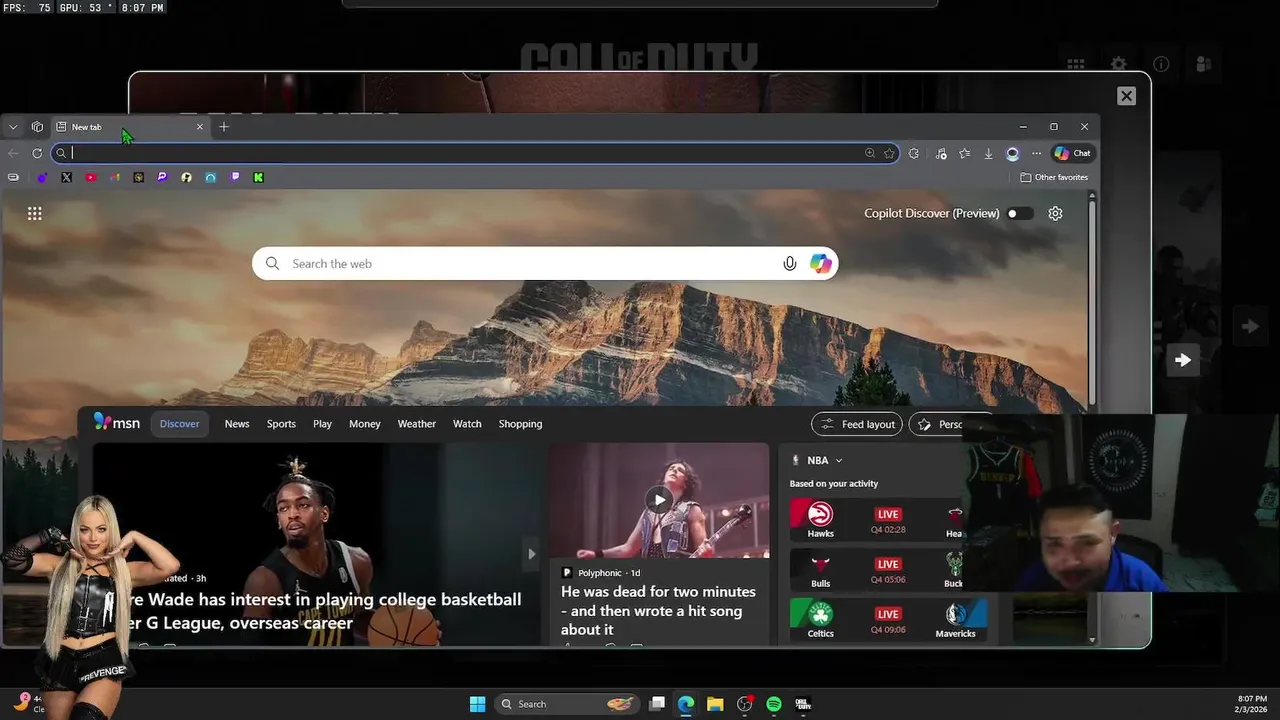This screenshot has height=720, width=1280.
Task: Open the X bookmark in favorites bar
Action: [66, 177]
